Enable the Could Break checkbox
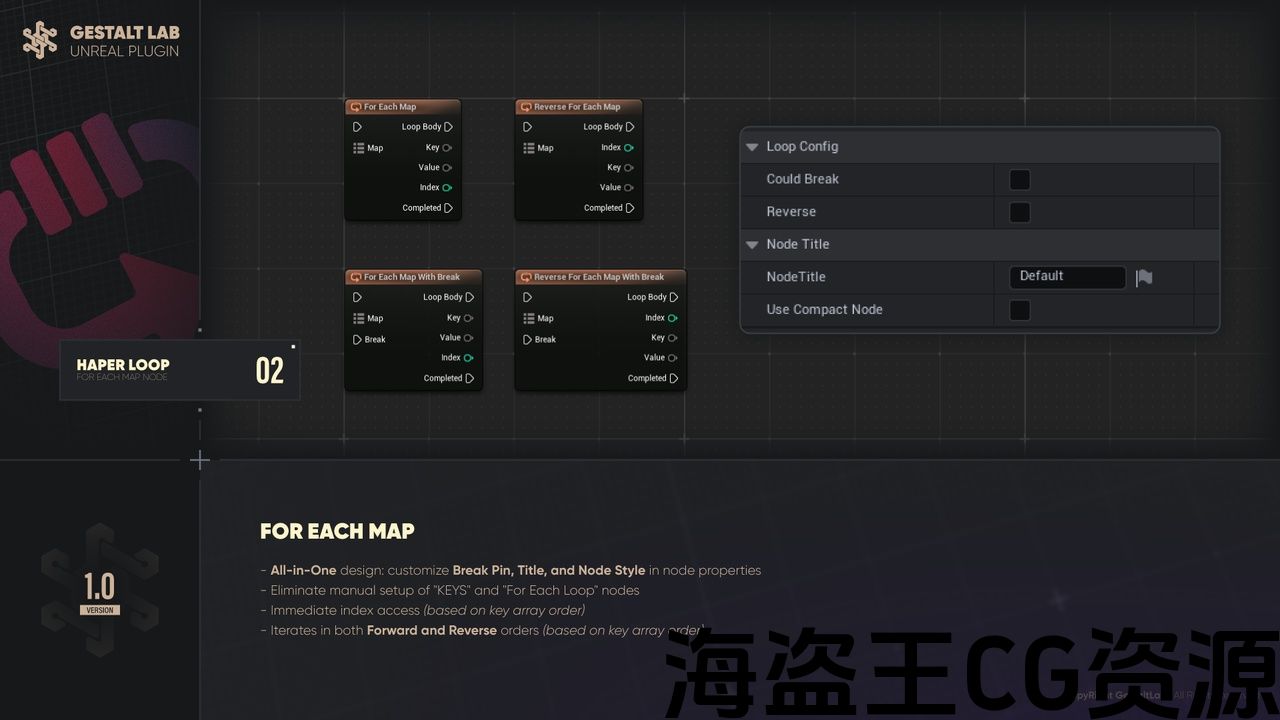This screenshot has height=720, width=1280. click(x=1019, y=180)
